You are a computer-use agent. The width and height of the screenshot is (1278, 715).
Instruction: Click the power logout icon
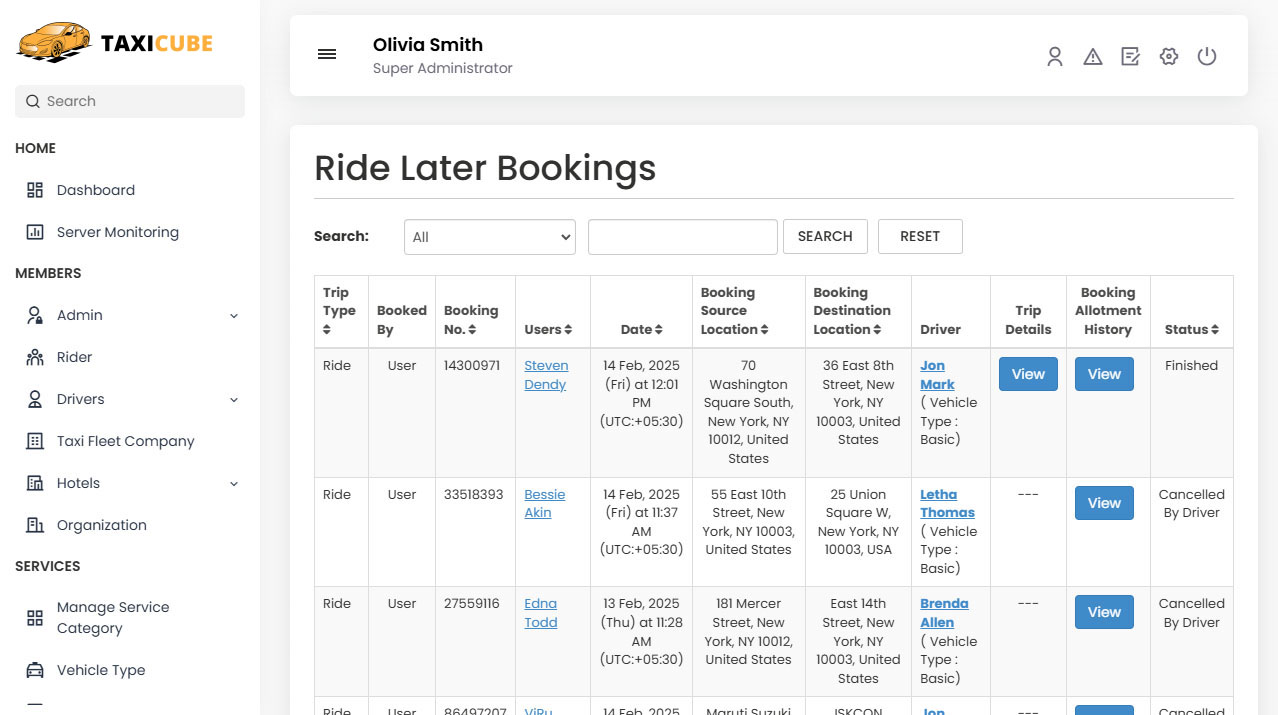click(x=1207, y=56)
